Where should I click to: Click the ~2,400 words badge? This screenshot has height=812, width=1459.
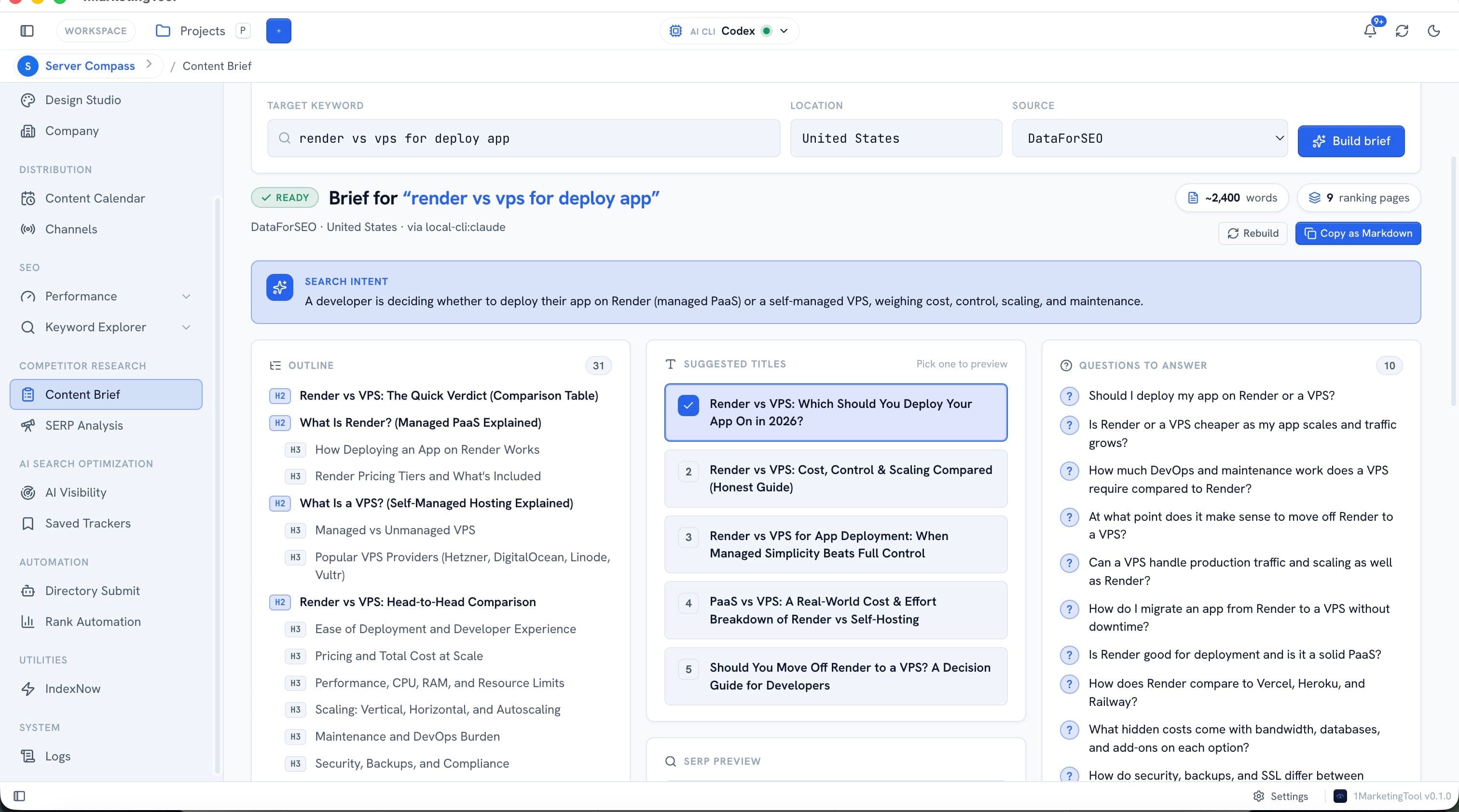tap(1232, 198)
